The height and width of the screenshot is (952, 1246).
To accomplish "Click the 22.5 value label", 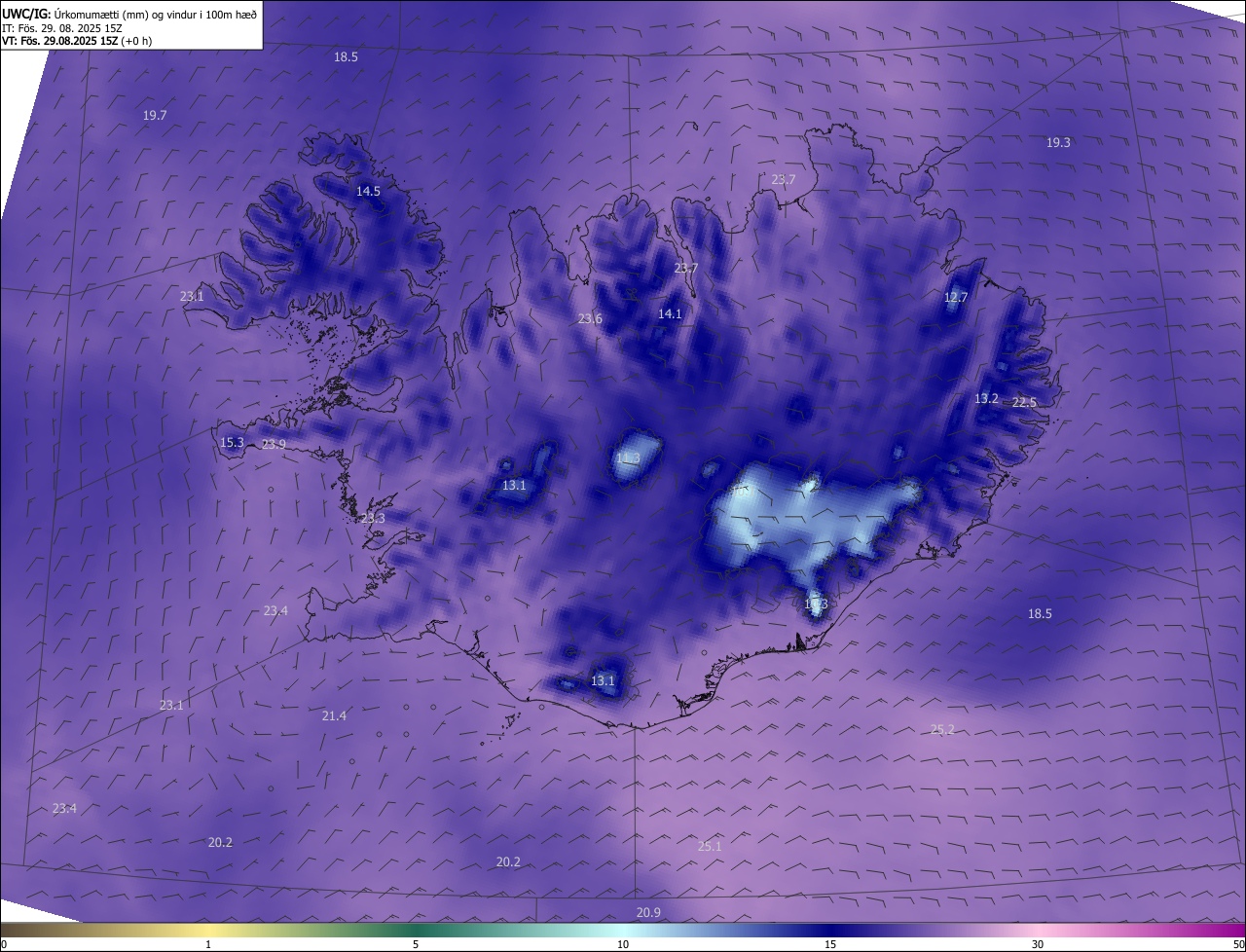I will pyautogui.click(x=1024, y=402).
